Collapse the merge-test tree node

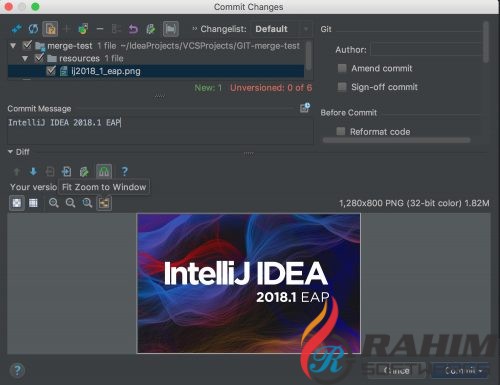click(13, 45)
